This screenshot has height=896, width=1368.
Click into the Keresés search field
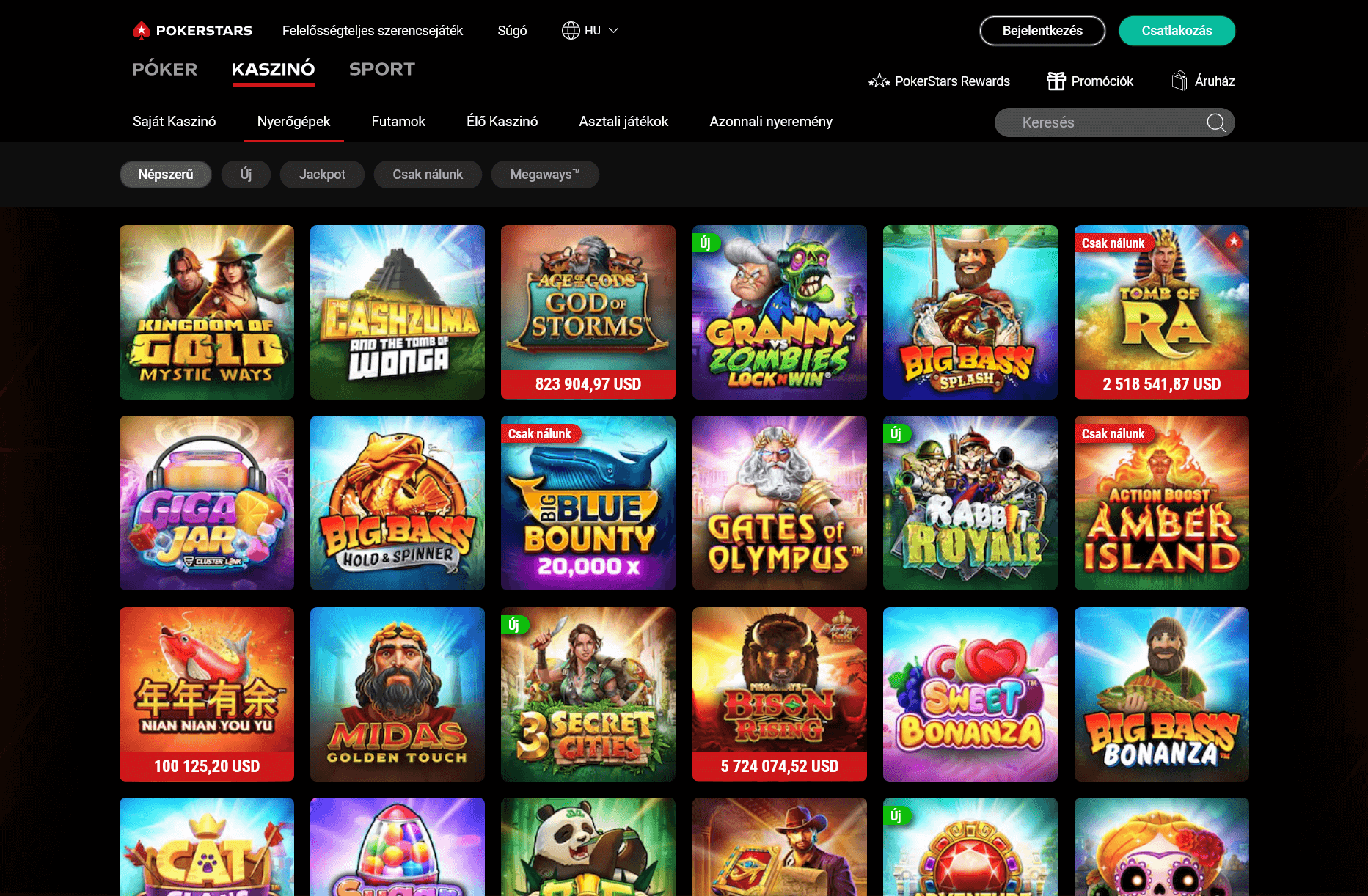tap(1114, 122)
